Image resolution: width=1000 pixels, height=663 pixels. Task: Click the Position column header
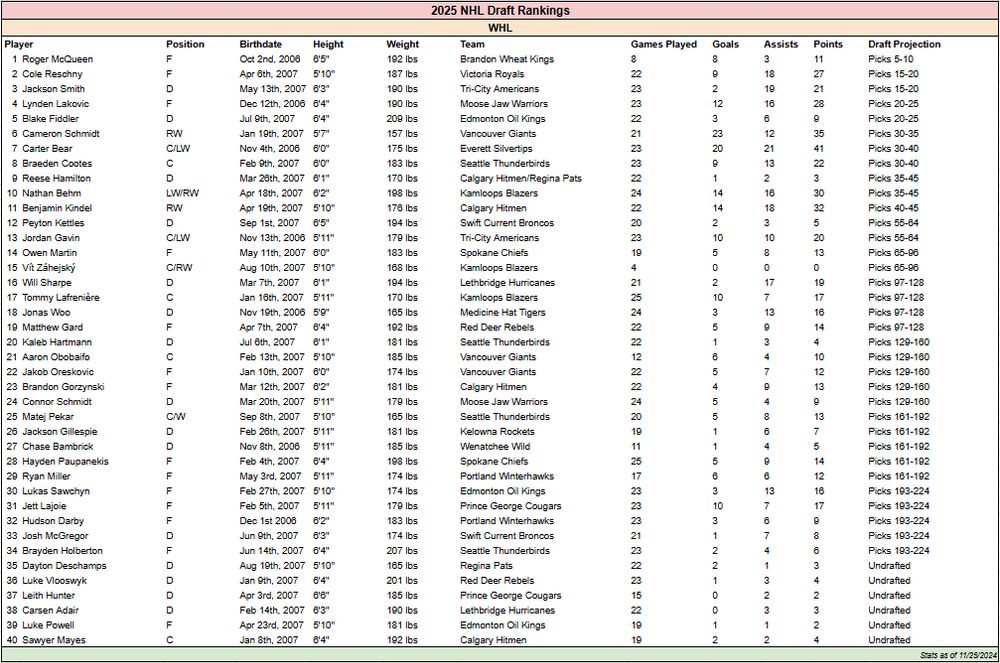(x=185, y=44)
